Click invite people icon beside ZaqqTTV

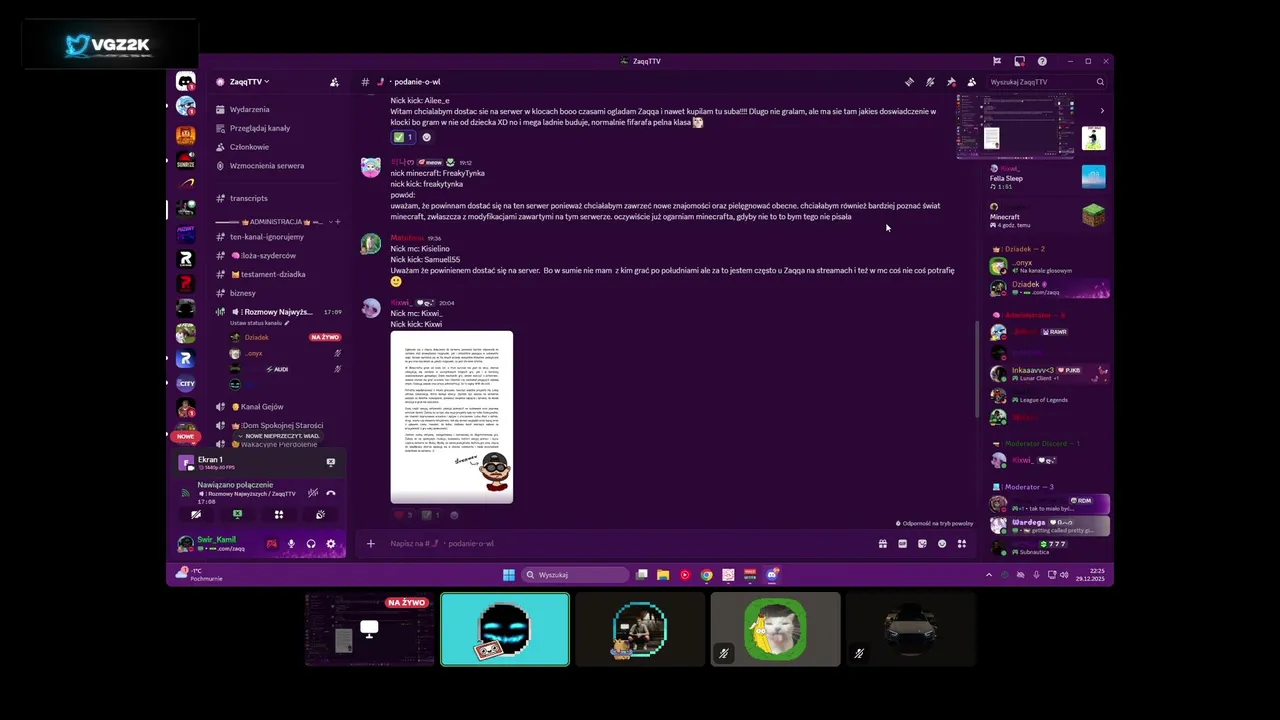point(334,82)
